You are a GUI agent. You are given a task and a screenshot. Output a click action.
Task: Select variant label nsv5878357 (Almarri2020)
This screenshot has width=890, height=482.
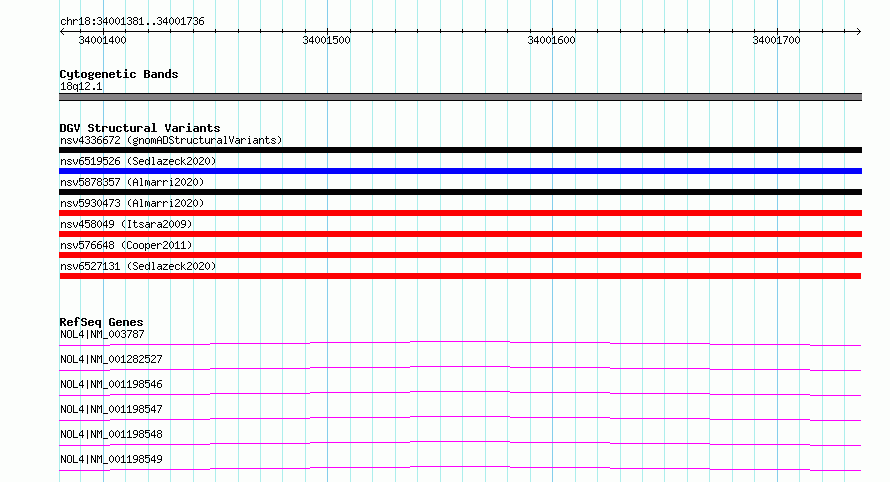click(x=132, y=182)
